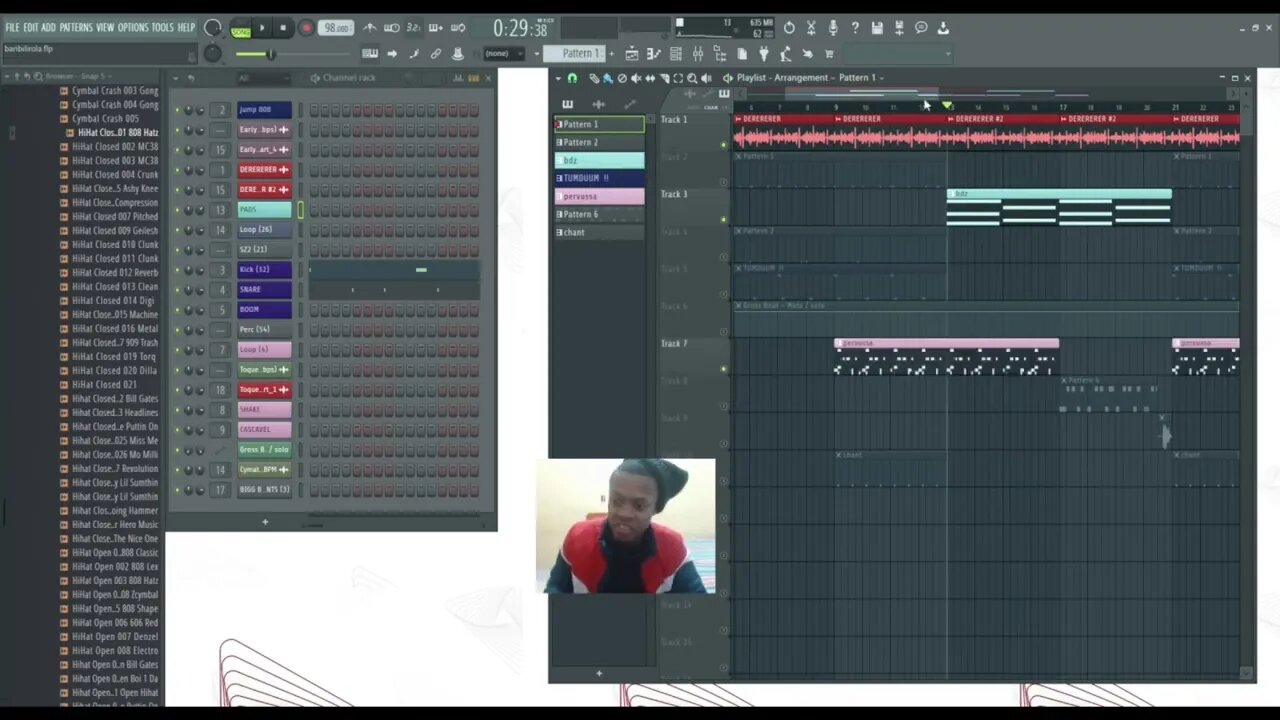Start playback with the play button
This screenshot has width=1280, height=720.
click(x=262, y=29)
